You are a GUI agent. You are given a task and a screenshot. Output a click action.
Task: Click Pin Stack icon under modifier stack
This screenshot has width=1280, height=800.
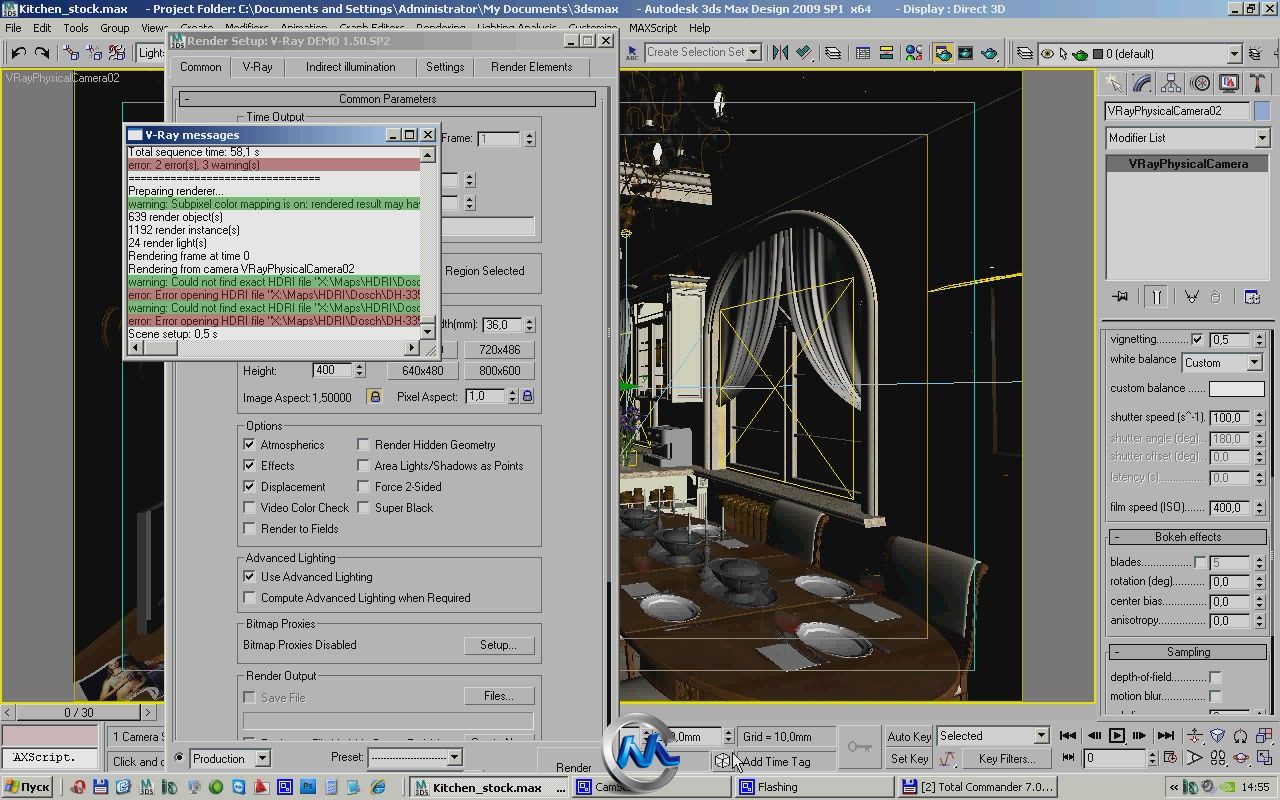pyautogui.click(x=1120, y=297)
